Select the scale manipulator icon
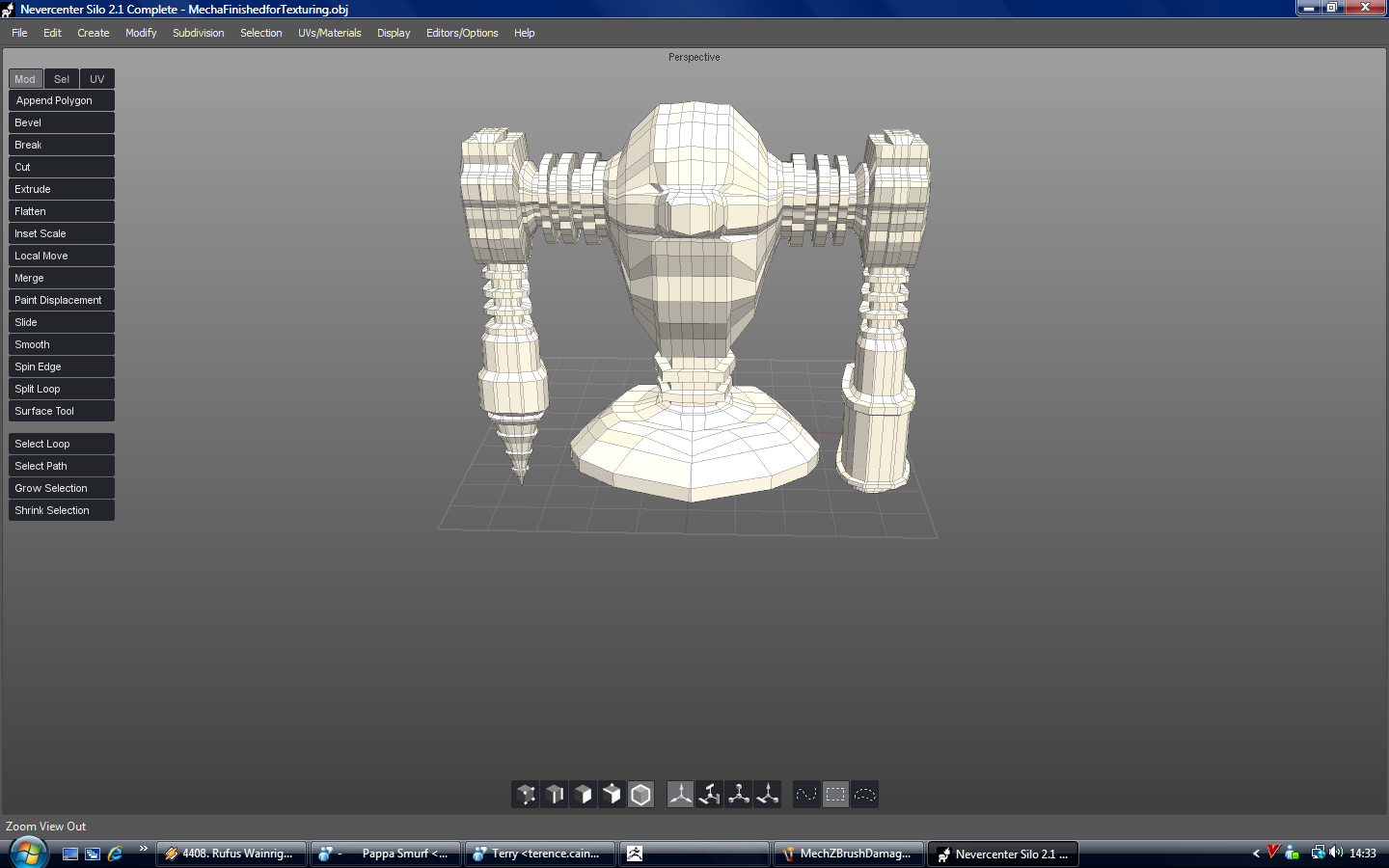Image resolution: width=1389 pixels, height=868 pixels. [739, 795]
